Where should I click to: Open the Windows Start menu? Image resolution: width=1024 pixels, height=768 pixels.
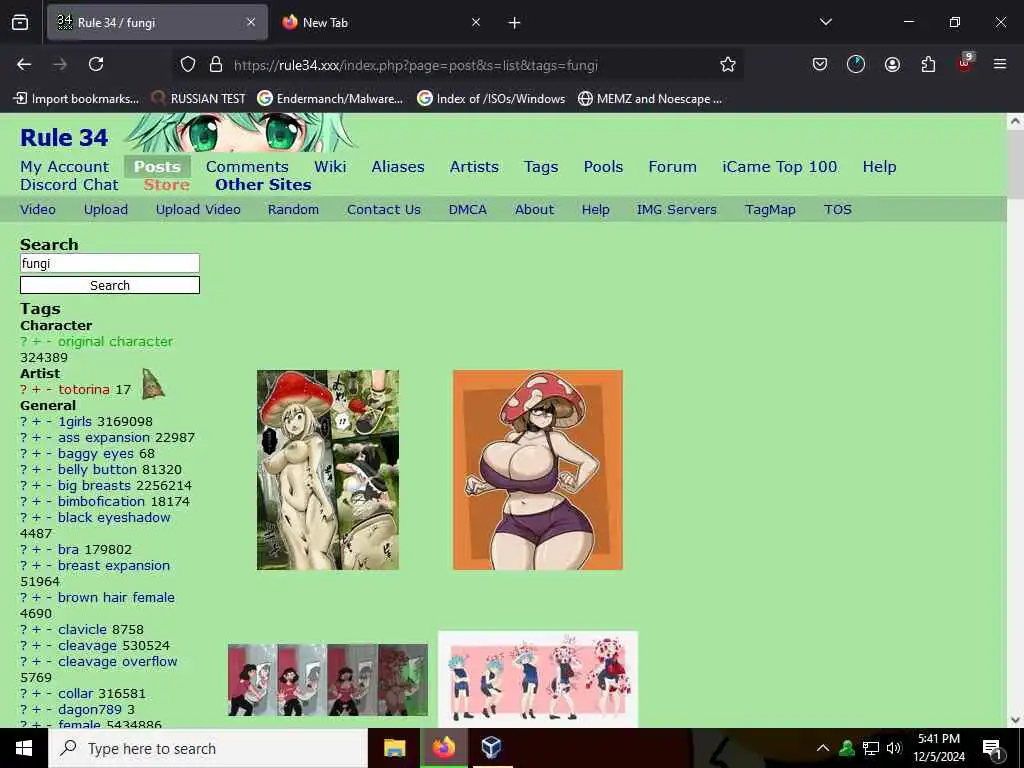pyautogui.click(x=24, y=748)
